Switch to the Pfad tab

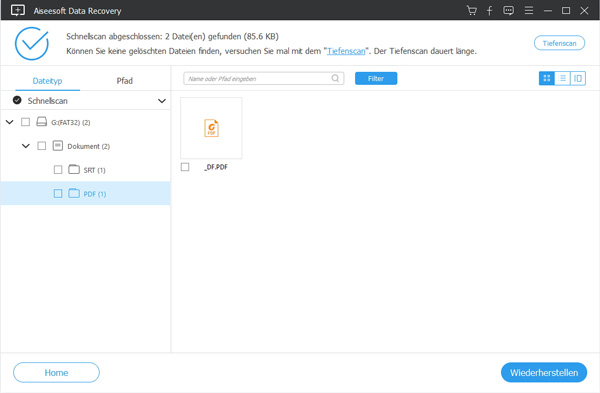[124, 81]
